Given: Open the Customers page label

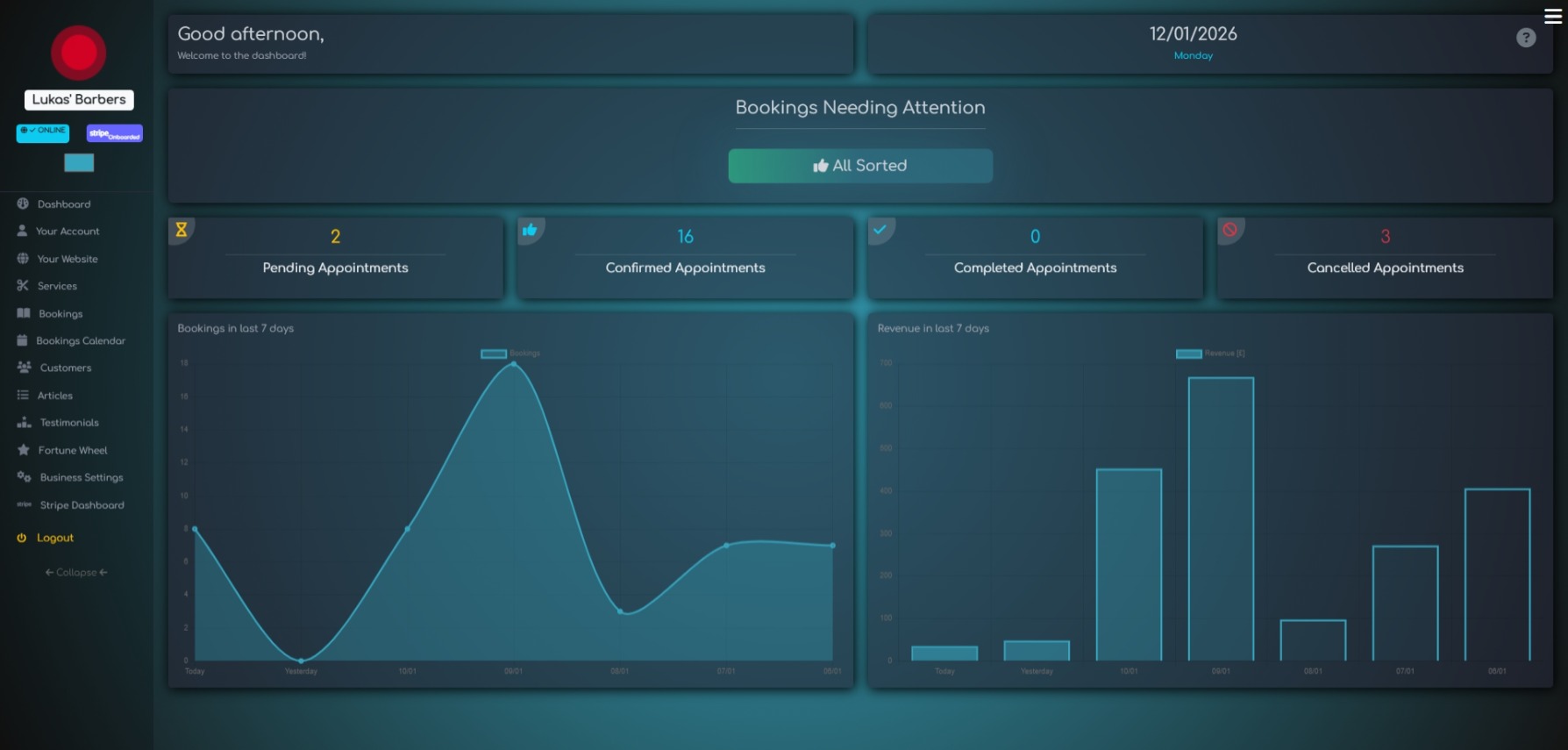Looking at the screenshot, I should pyautogui.click(x=66, y=368).
